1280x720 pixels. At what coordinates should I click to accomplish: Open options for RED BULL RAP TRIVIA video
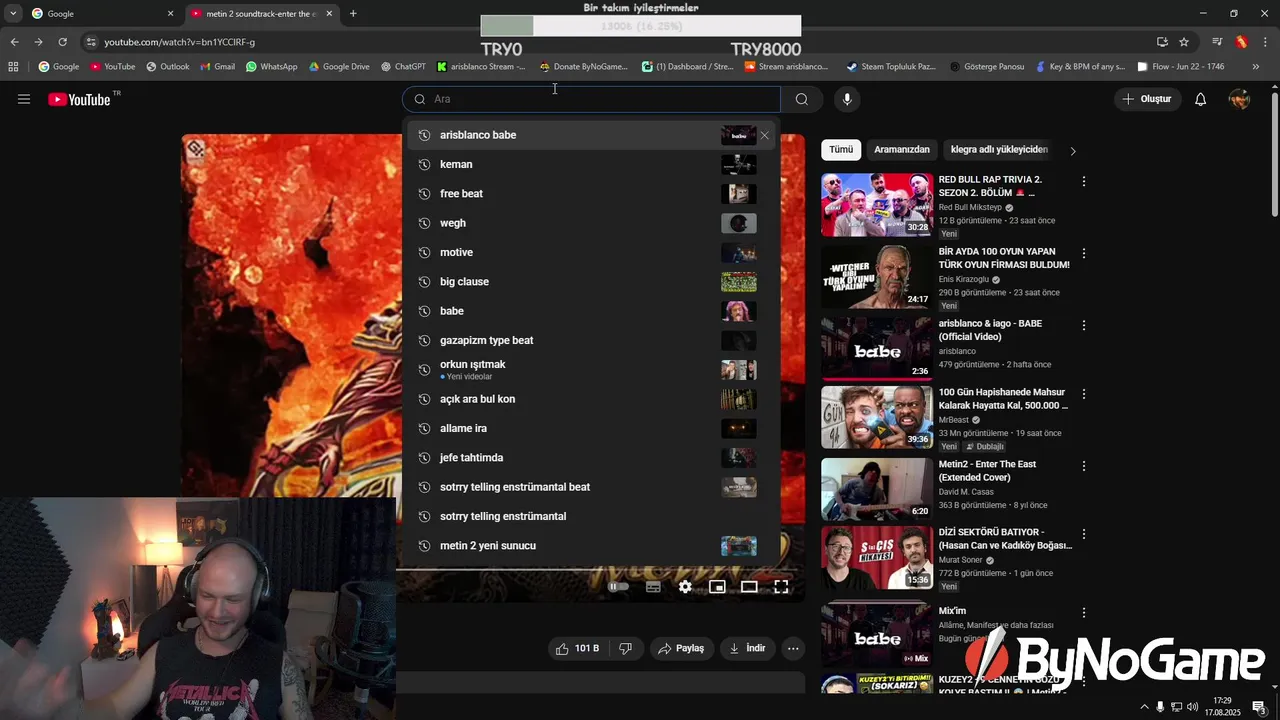coord(1083,182)
